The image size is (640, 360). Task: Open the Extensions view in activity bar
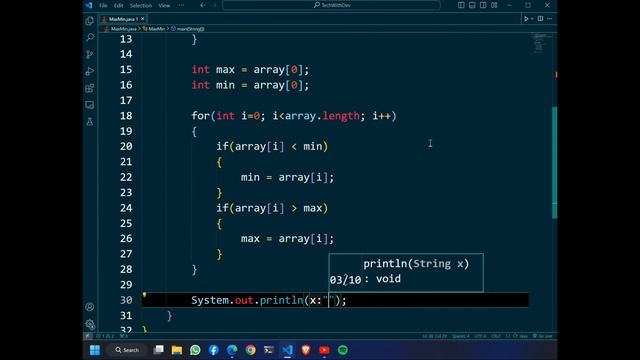pyautogui.click(x=90, y=88)
